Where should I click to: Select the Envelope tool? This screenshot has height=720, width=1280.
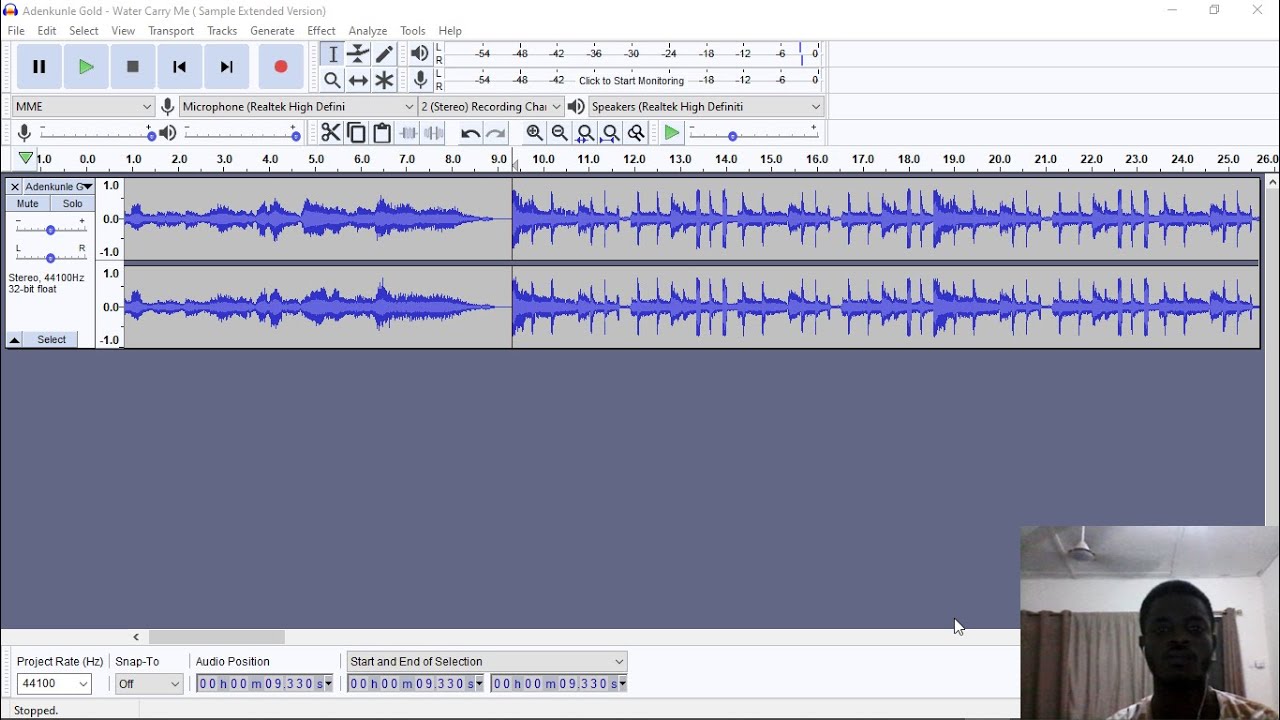(x=359, y=54)
